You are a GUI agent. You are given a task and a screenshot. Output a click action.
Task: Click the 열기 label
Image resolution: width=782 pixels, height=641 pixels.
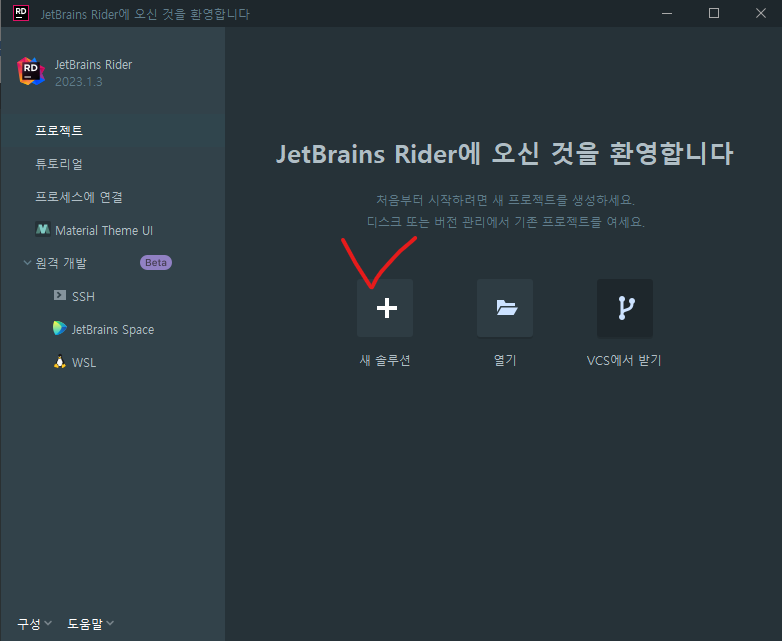coord(505,360)
